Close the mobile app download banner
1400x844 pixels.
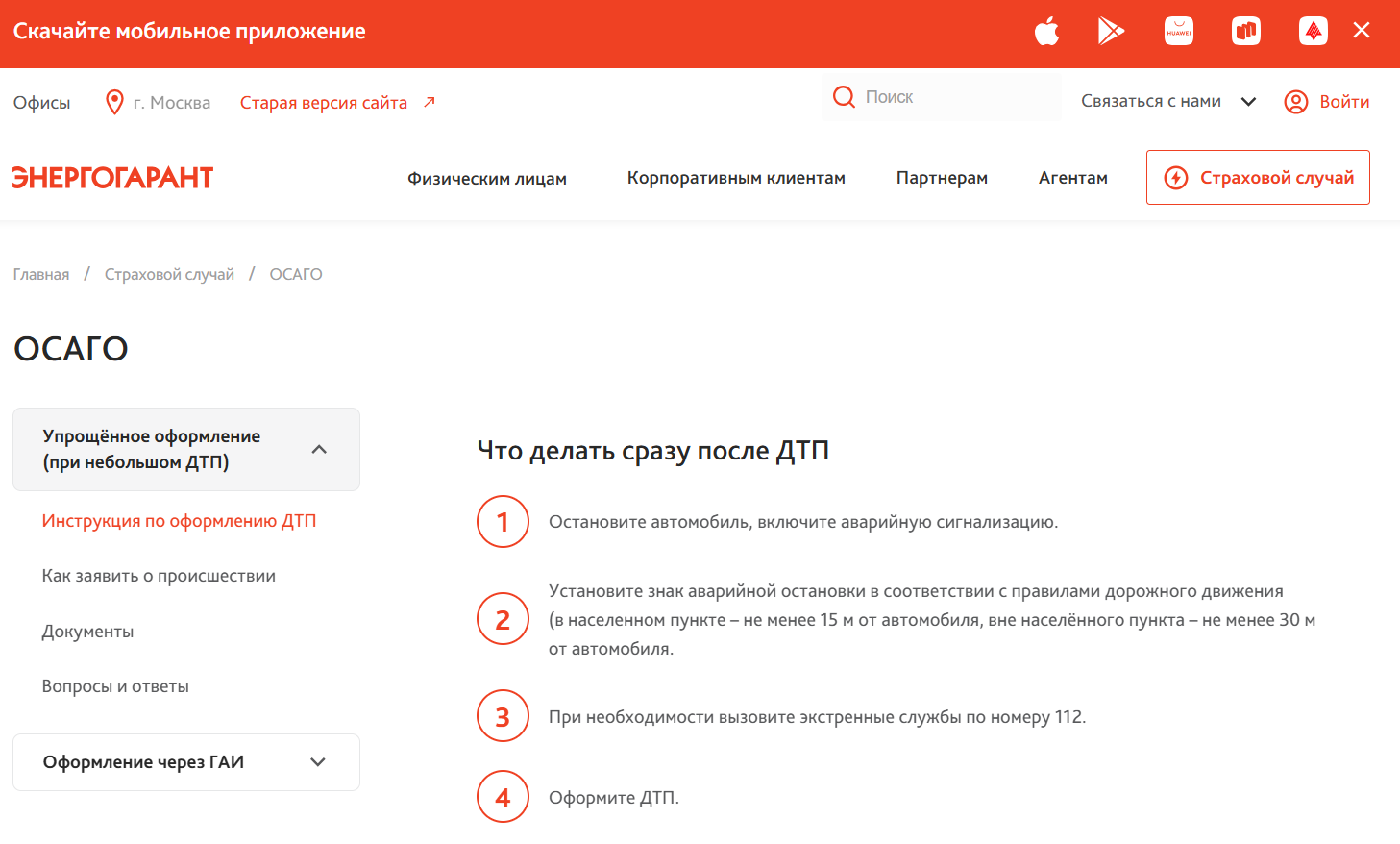point(1362,31)
